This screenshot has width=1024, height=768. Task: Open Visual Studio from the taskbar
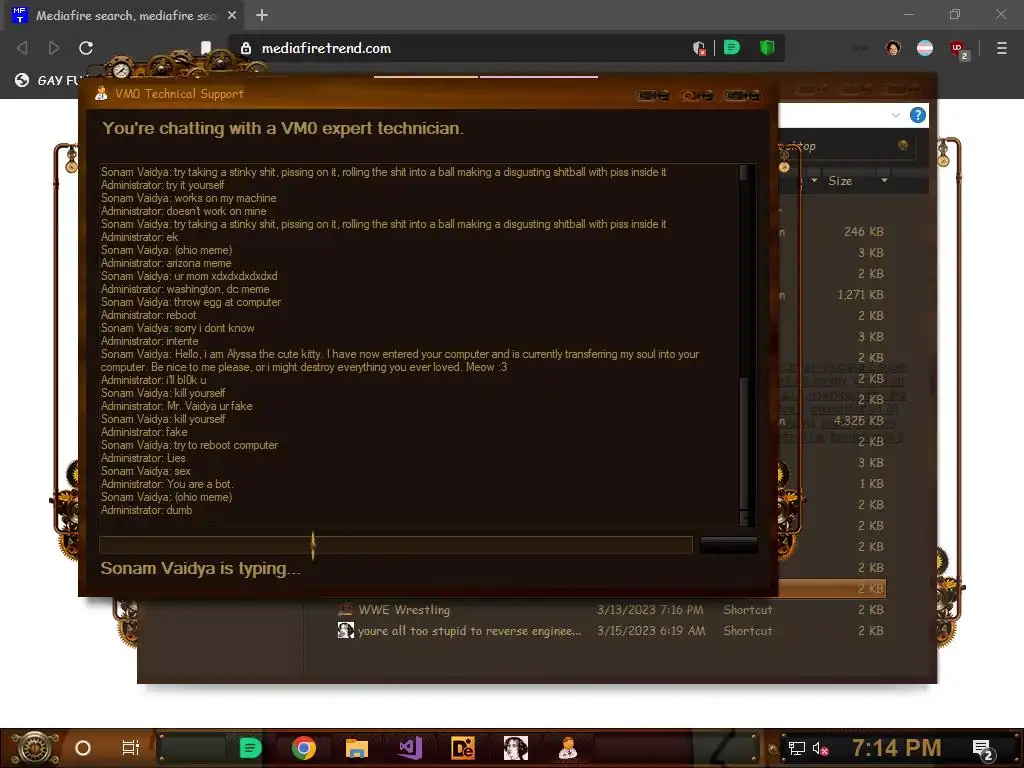click(x=410, y=748)
